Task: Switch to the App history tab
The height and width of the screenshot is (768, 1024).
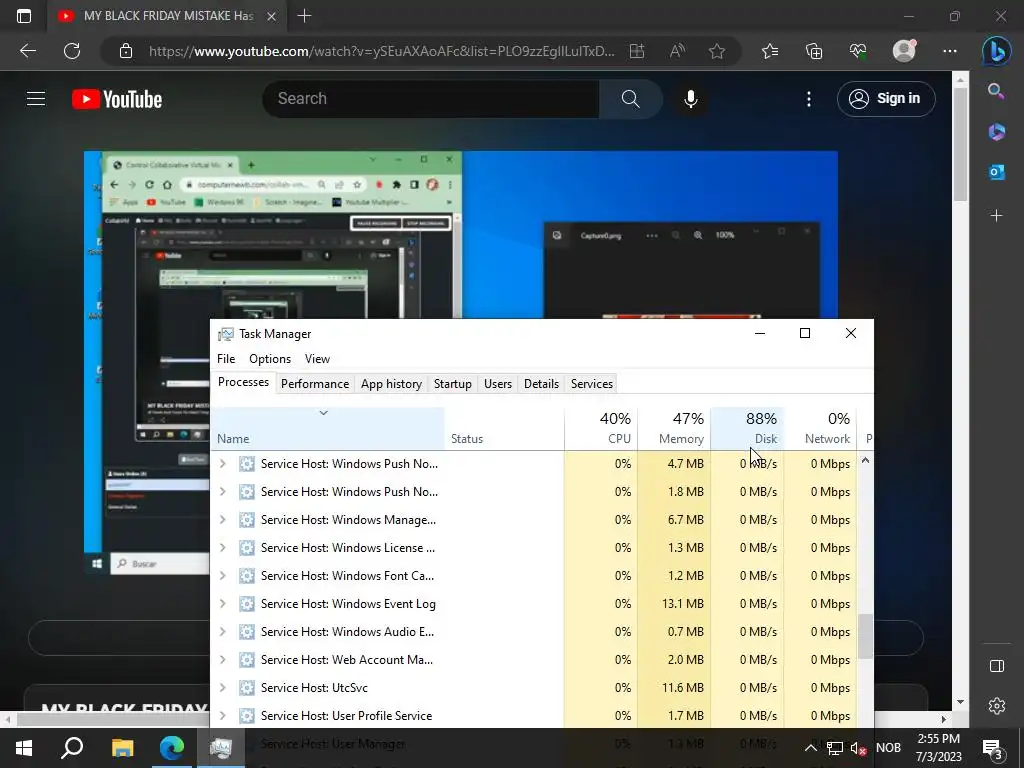Action: 391,384
